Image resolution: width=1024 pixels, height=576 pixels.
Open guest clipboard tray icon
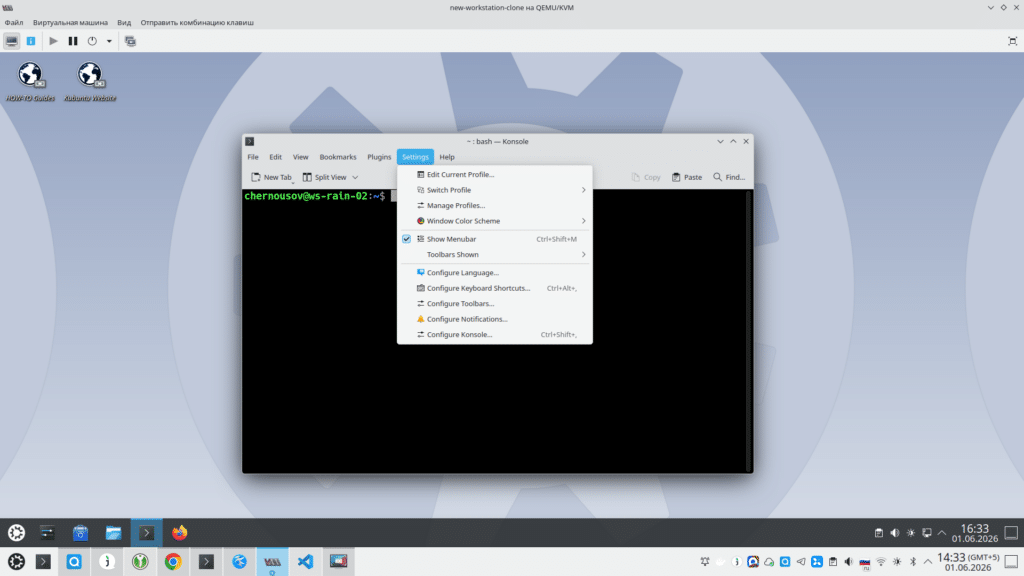coord(878,533)
